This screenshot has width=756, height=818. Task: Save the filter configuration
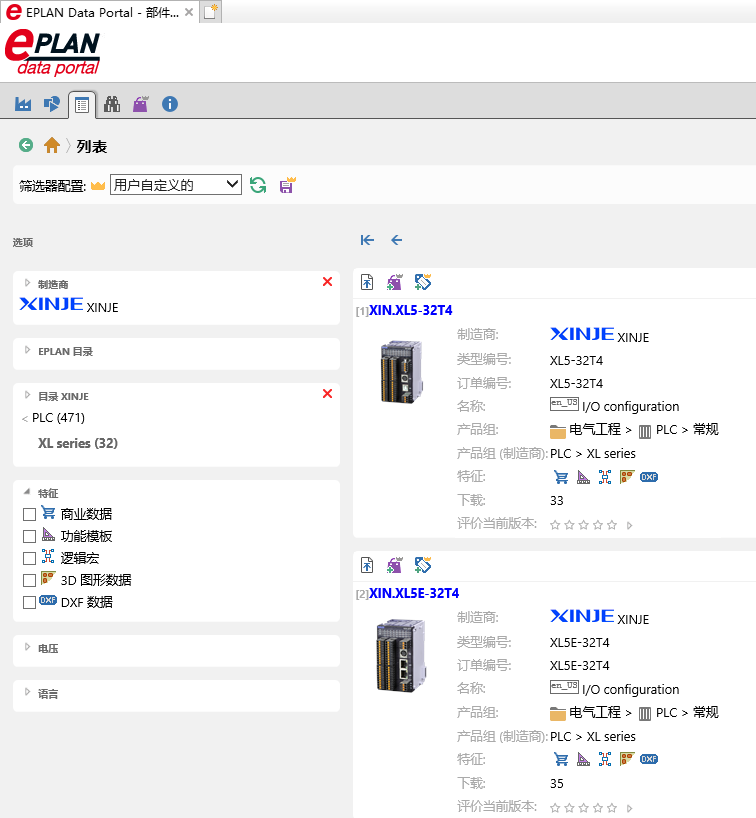tap(287, 185)
